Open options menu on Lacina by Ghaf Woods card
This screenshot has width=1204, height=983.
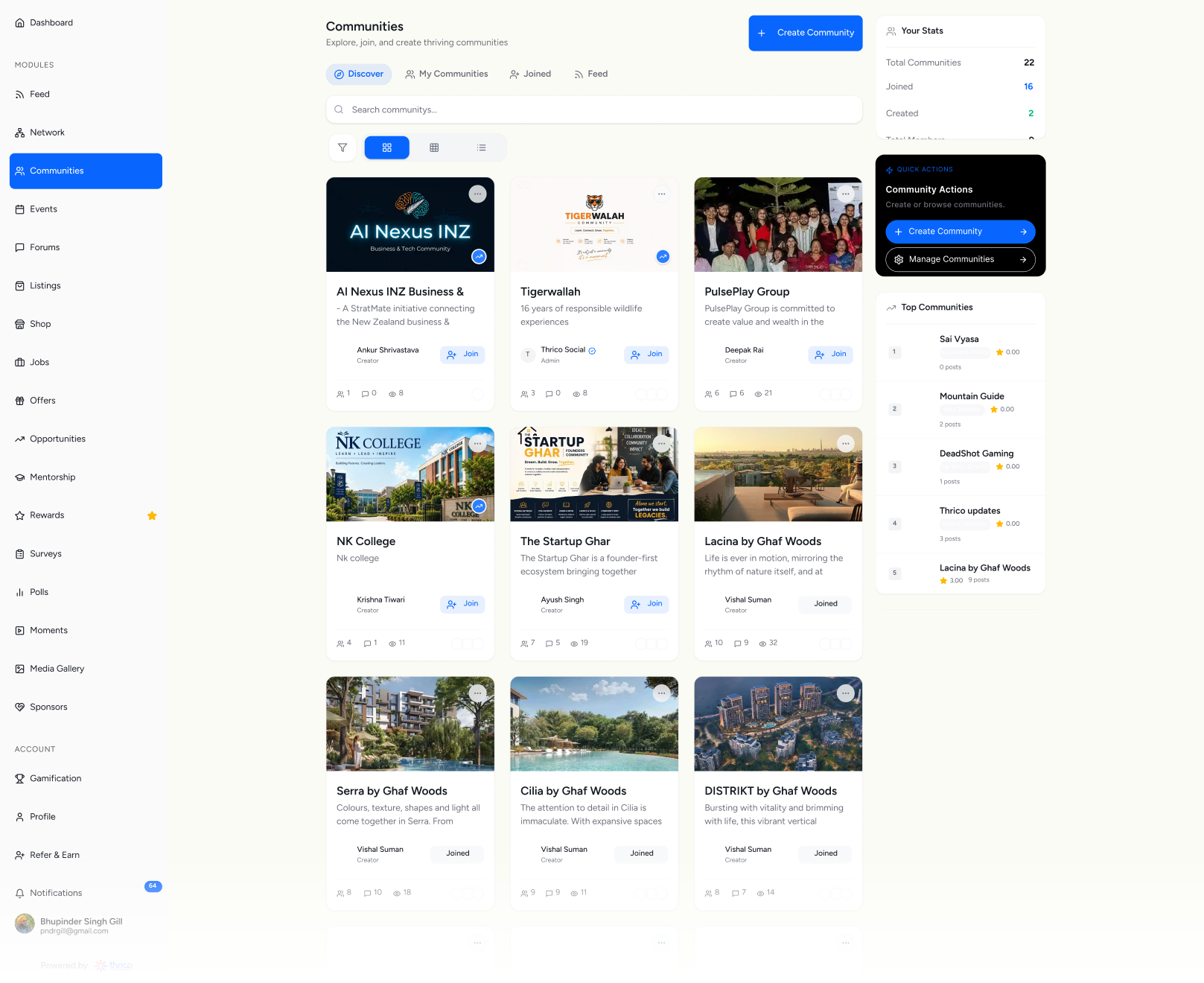pos(846,444)
